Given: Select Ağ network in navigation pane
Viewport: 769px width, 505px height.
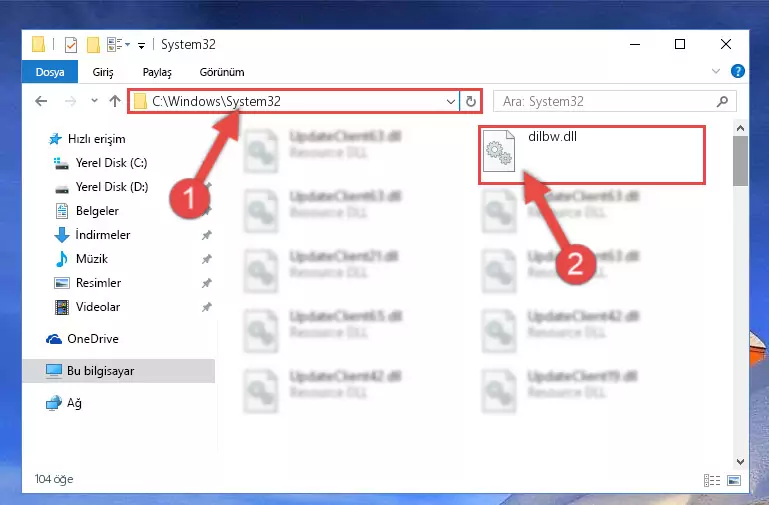Looking at the screenshot, I should [x=64, y=403].
